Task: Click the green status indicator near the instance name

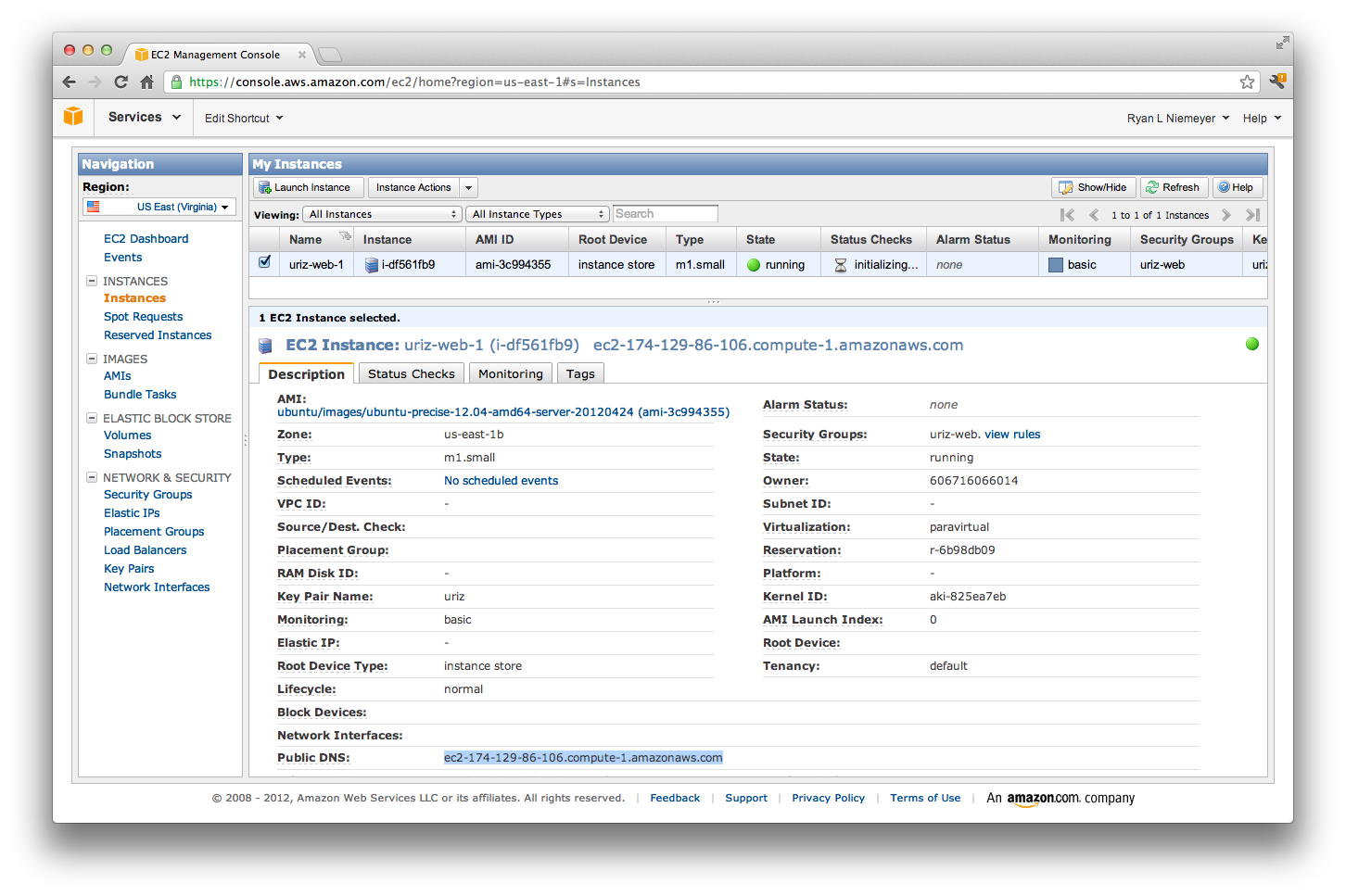Action: coord(1251,343)
